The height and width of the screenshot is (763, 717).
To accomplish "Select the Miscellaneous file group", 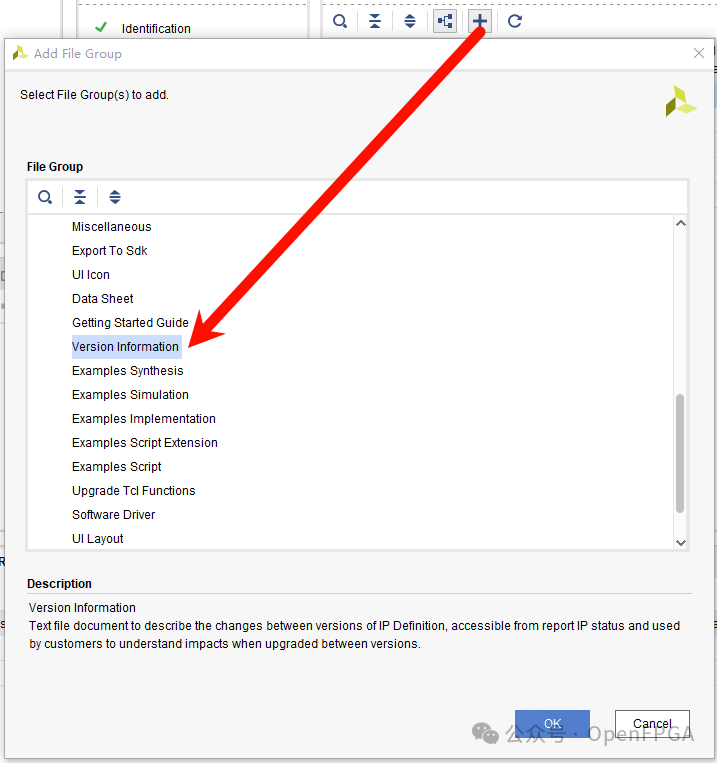I will tap(111, 227).
